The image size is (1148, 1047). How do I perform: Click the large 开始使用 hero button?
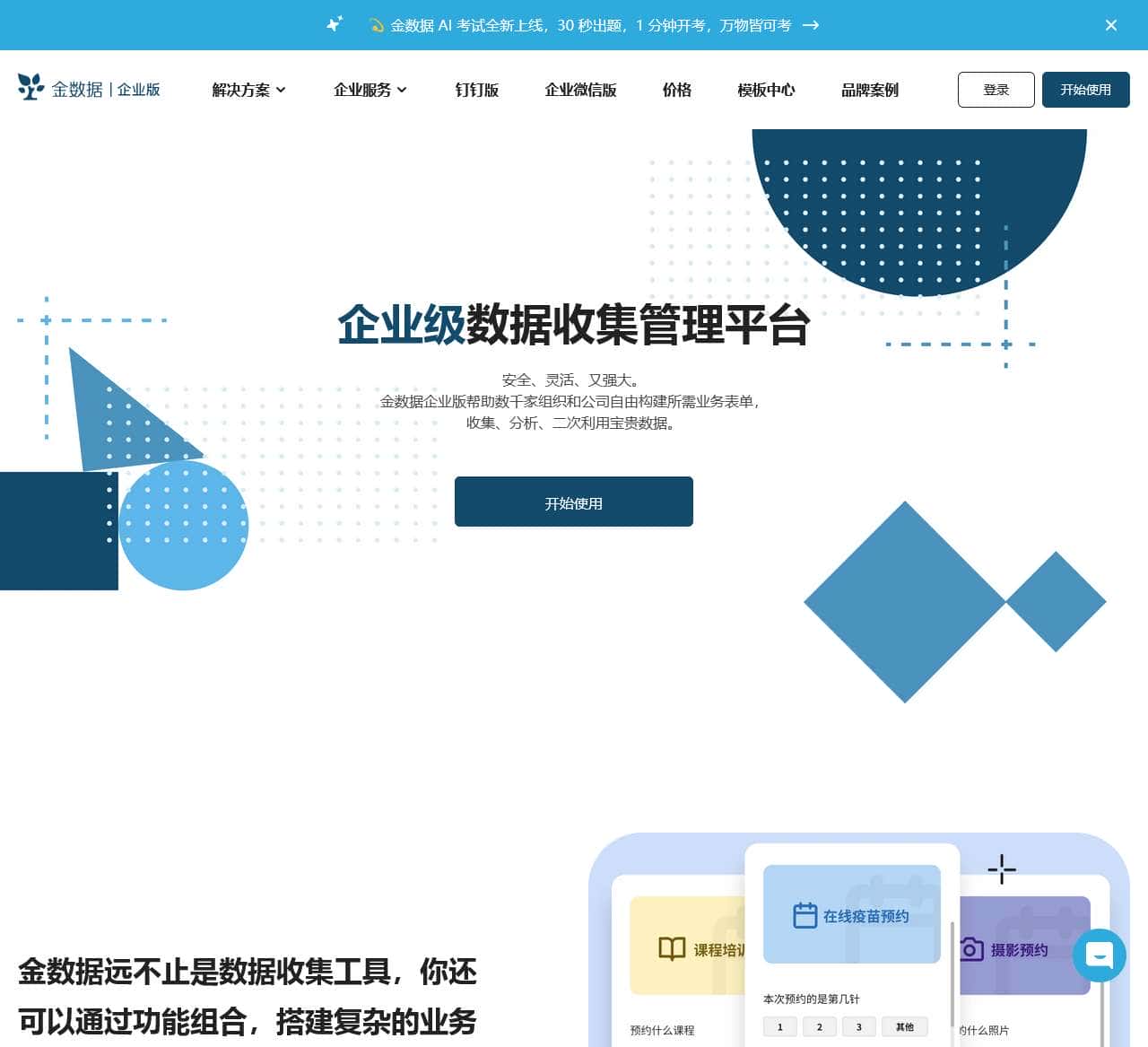(574, 502)
